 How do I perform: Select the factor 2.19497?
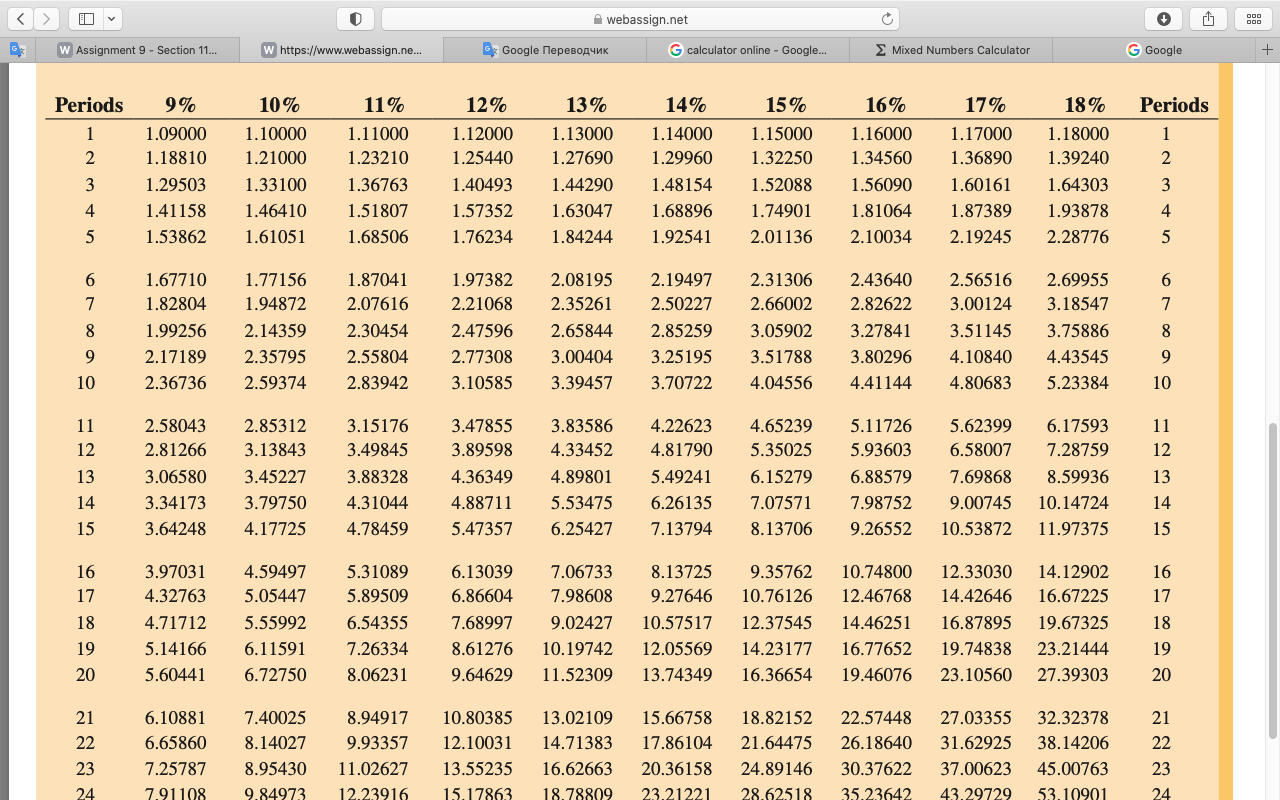pyautogui.click(x=682, y=280)
